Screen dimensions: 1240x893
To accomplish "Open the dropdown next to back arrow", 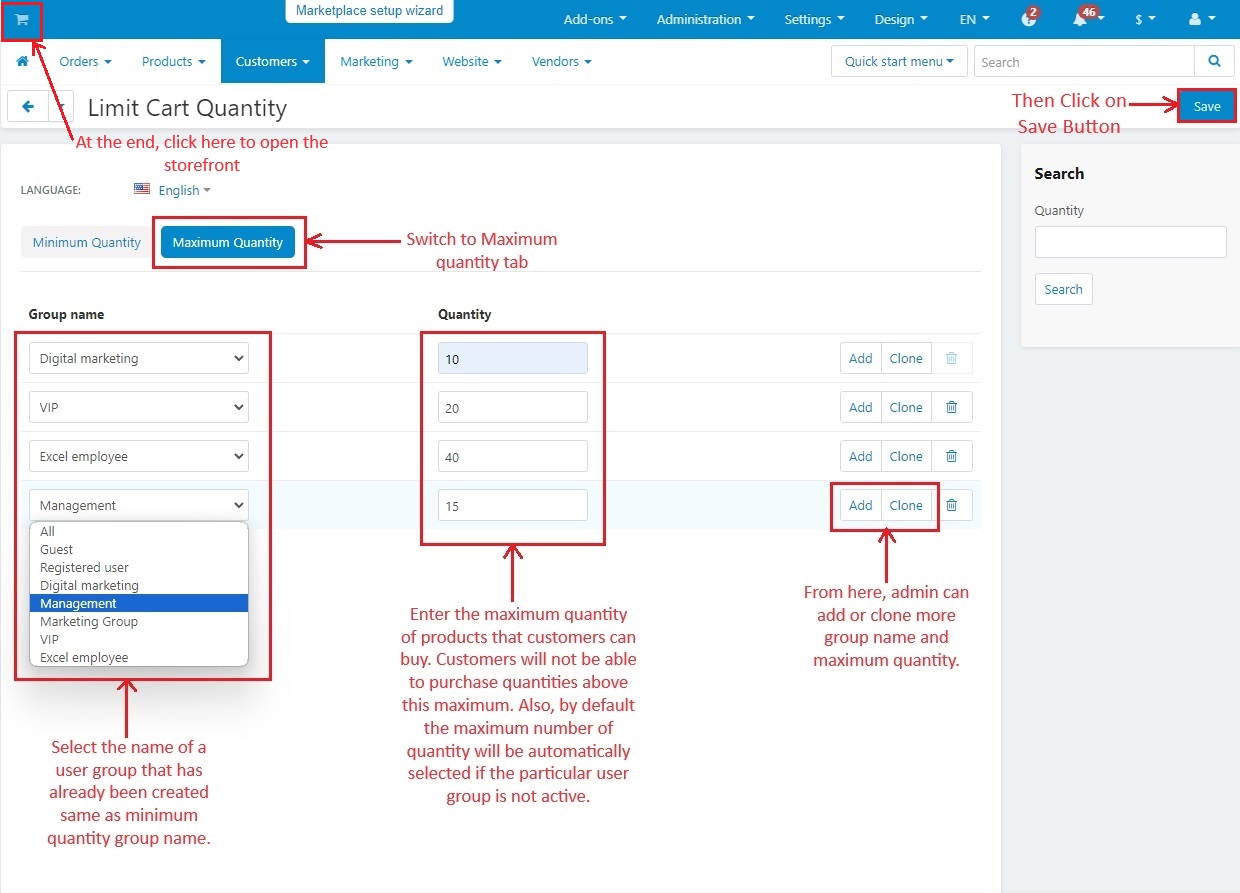I will click(x=61, y=106).
